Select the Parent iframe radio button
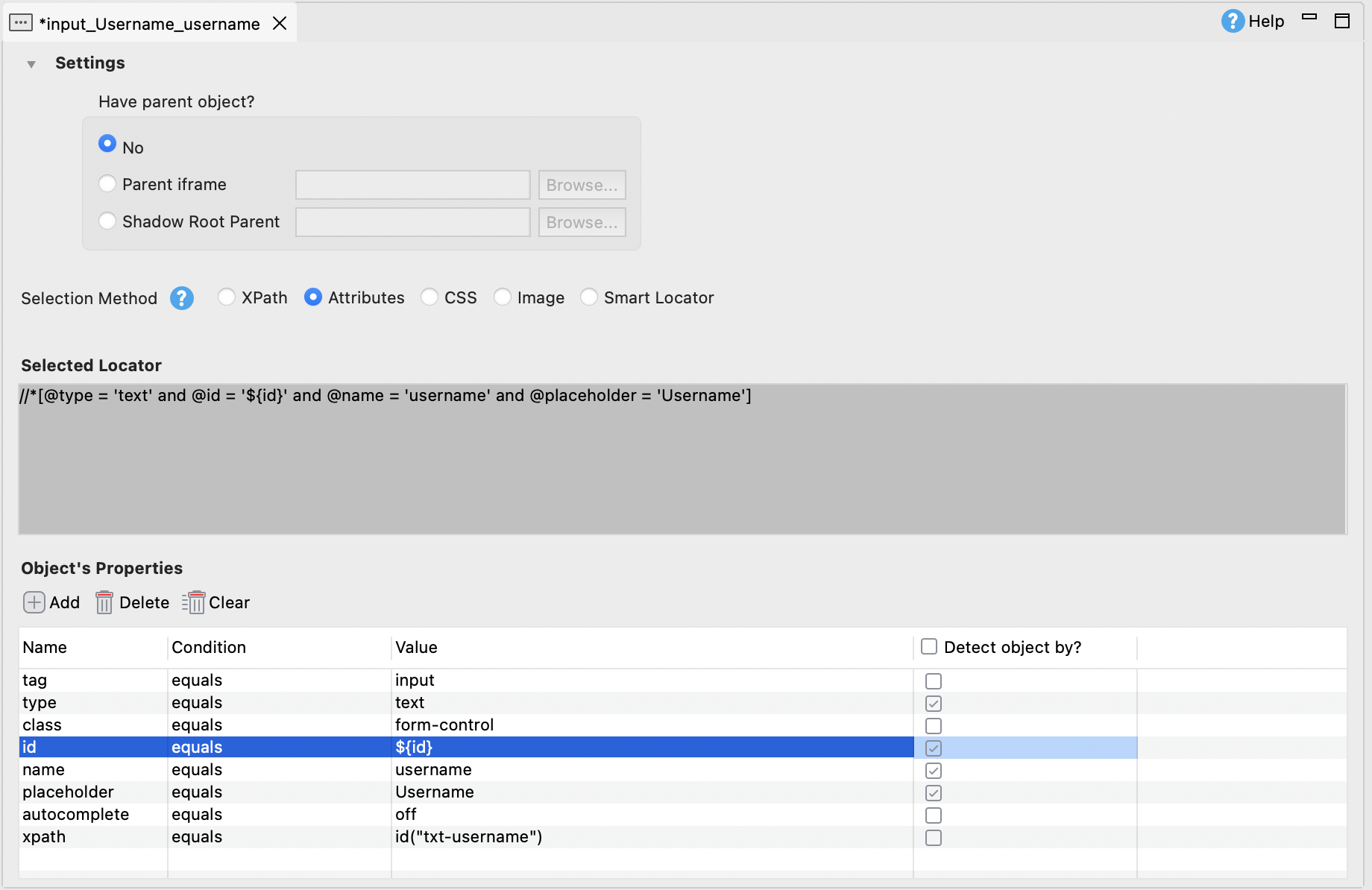Image resolution: width=1372 pixels, height=890 pixels. coord(107,184)
